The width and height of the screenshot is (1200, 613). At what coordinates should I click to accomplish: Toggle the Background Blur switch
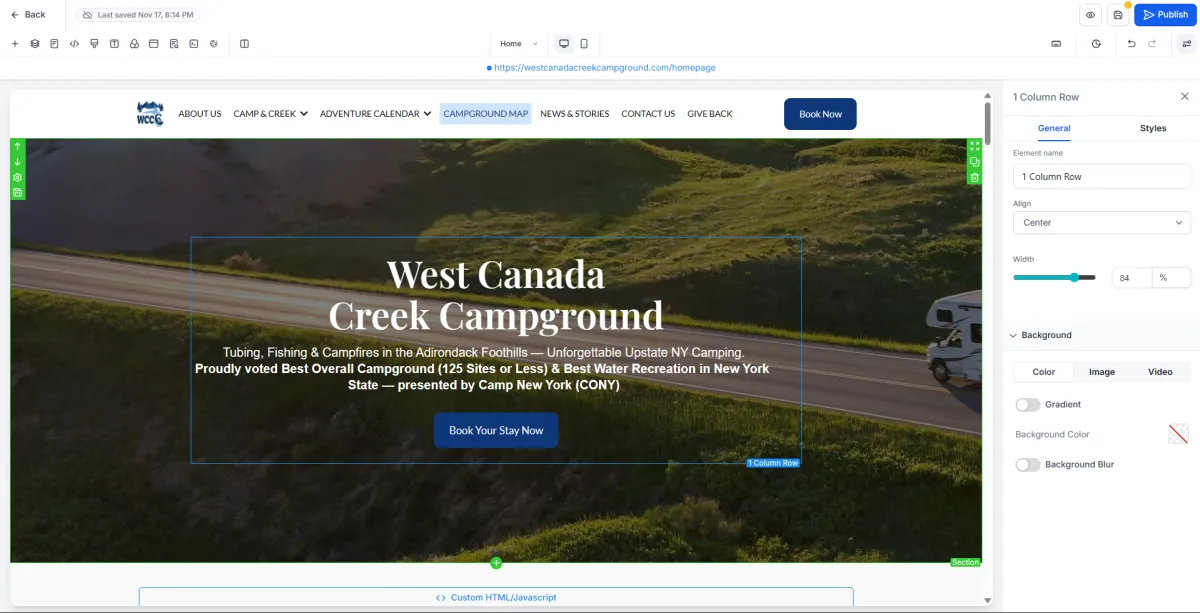point(1027,464)
